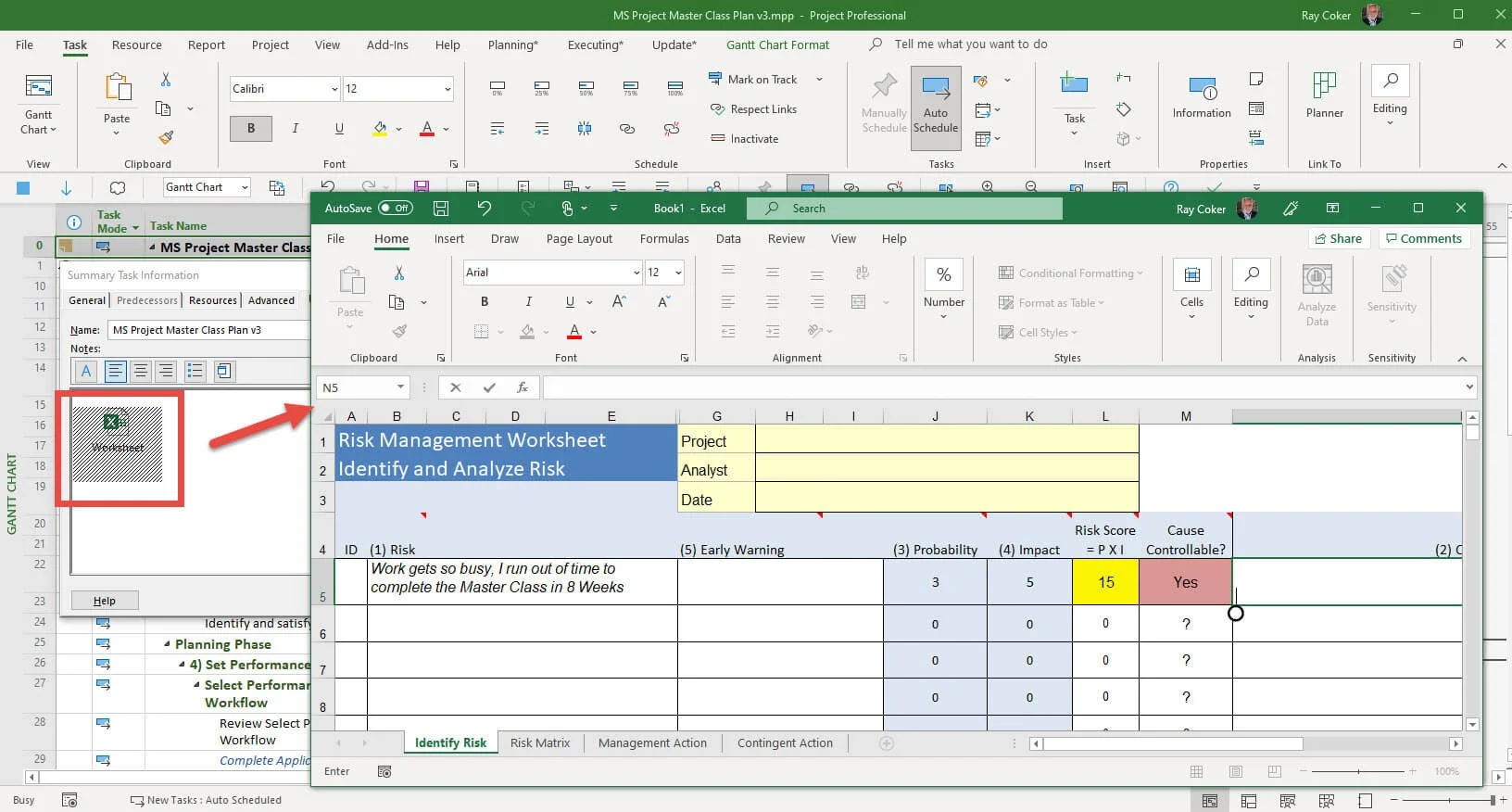Image resolution: width=1512 pixels, height=812 pixels.
Task: Click Help button in Summary Task Information
Action: 105,601
